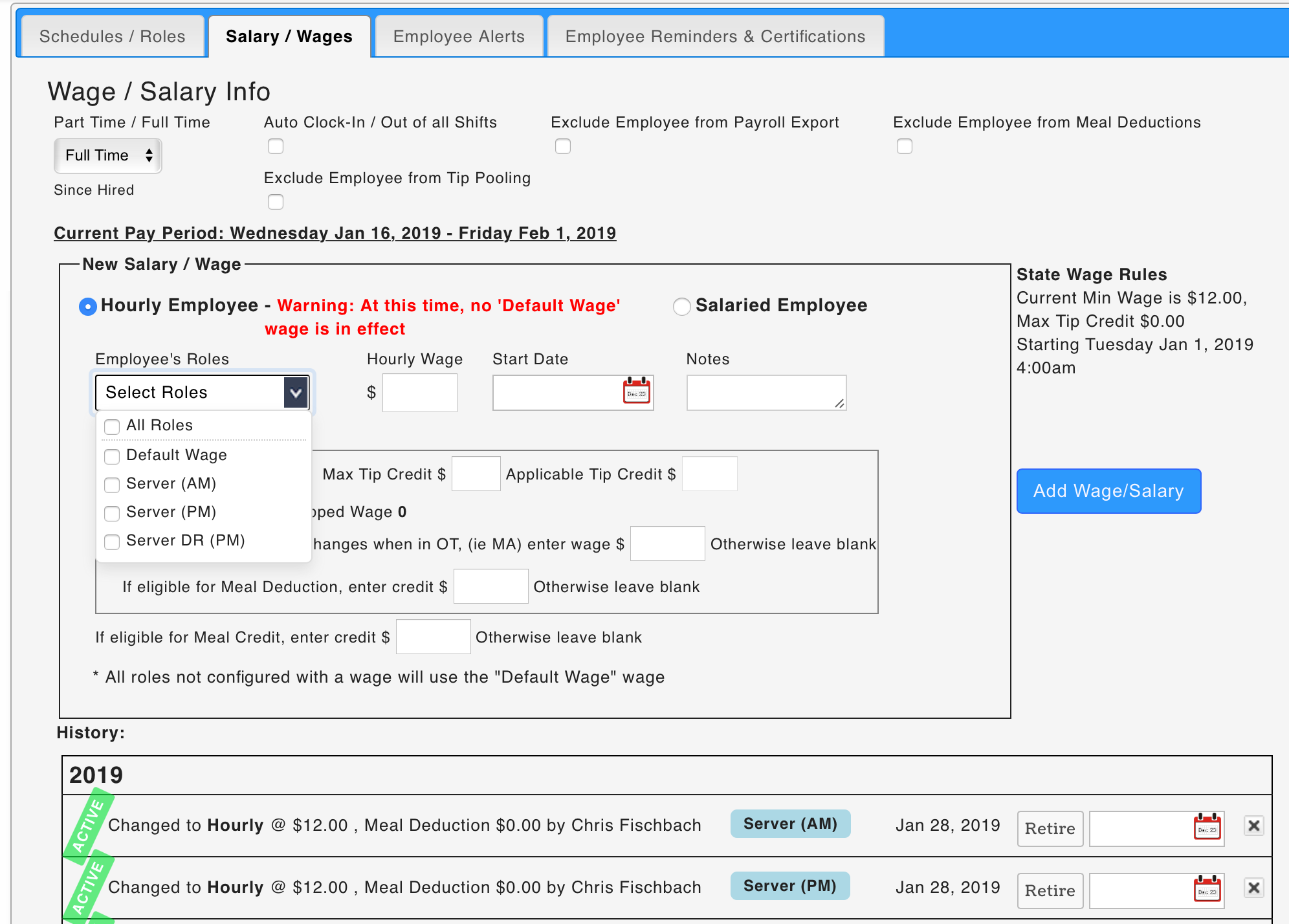Tick the Server DR (PM) checkbox

112,542
